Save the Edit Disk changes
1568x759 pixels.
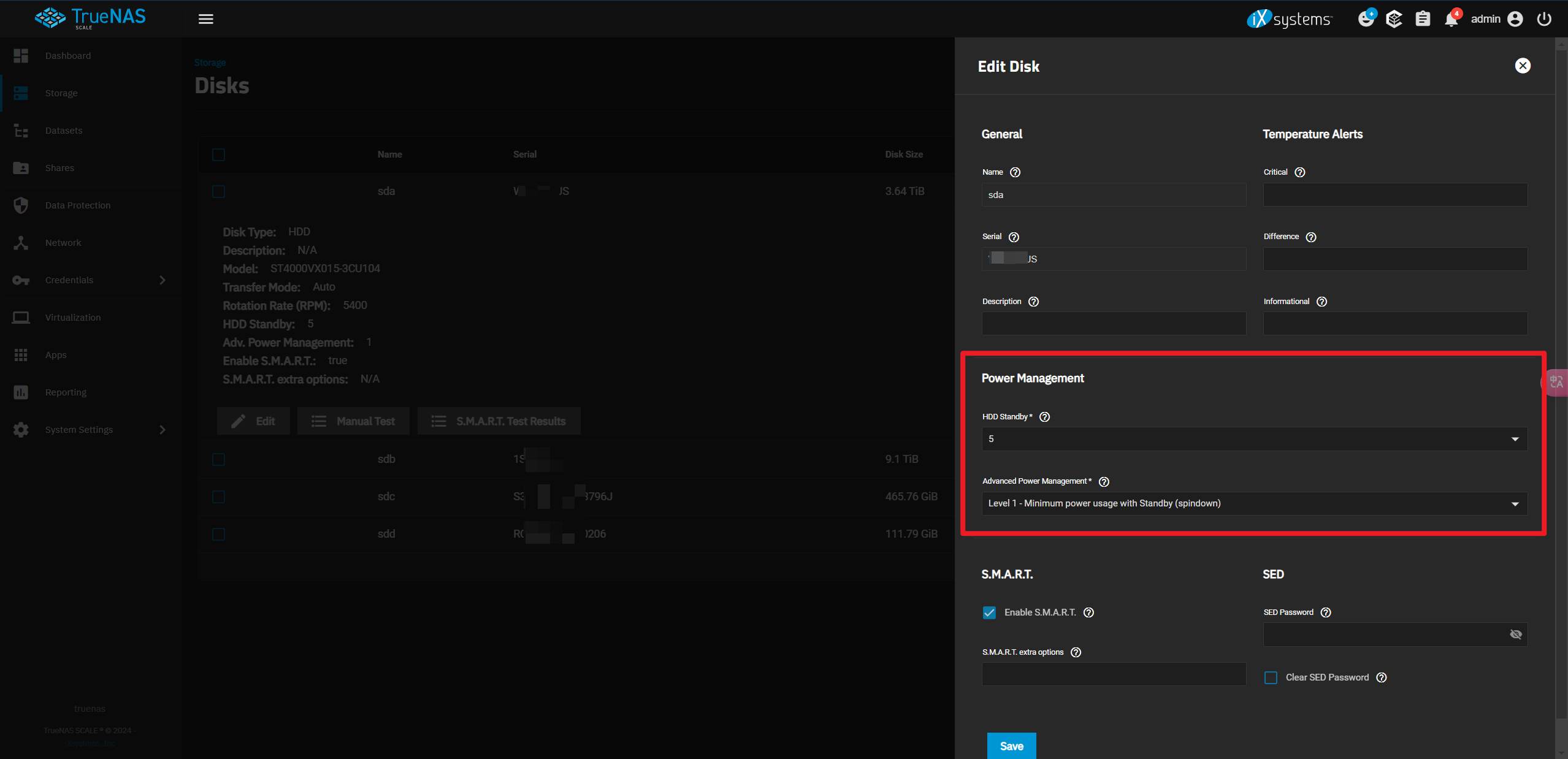tap(1011, 746)
